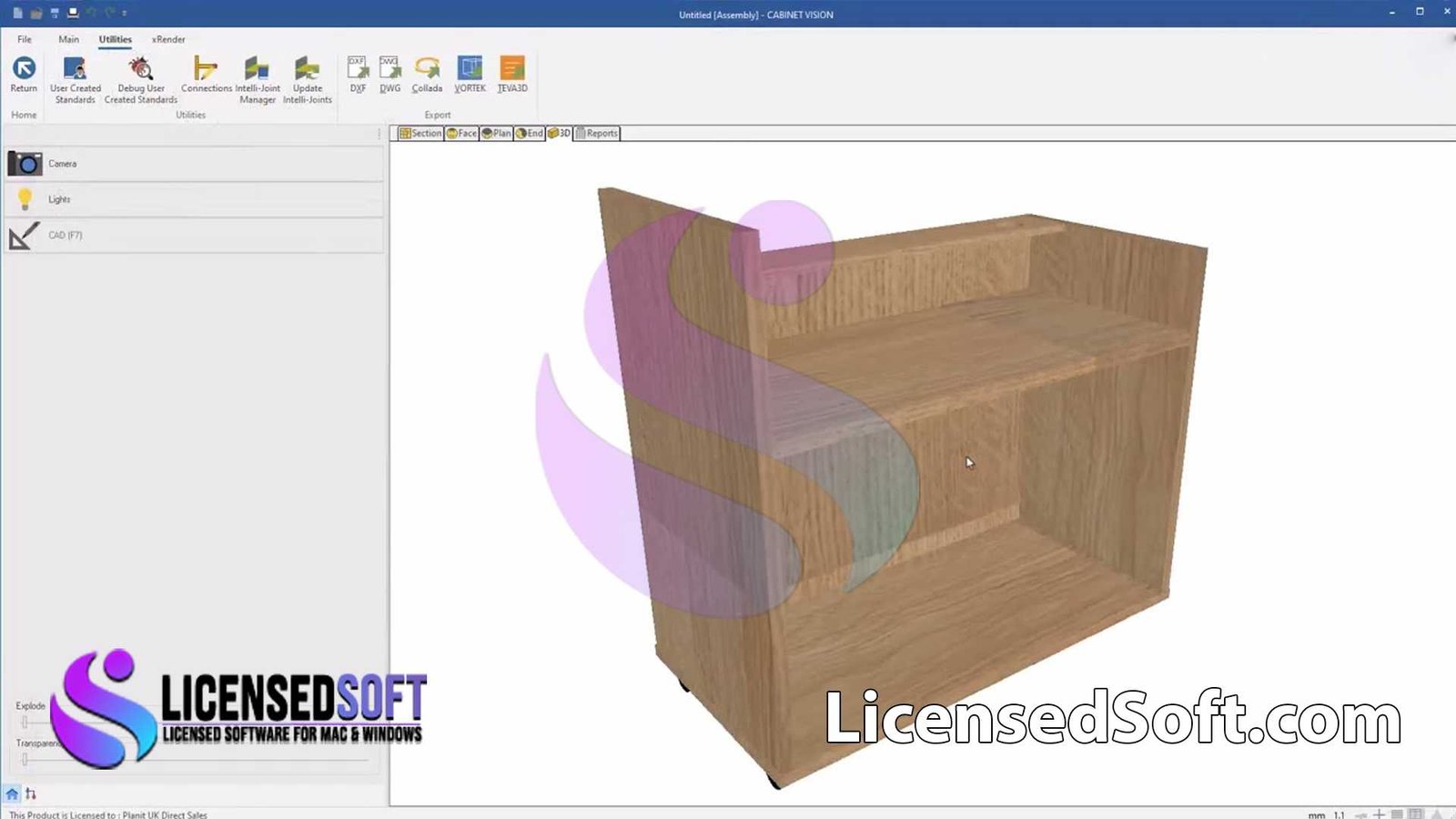
Task: Open the quick access toolbar customize dropdown
Action: [125, 13]
